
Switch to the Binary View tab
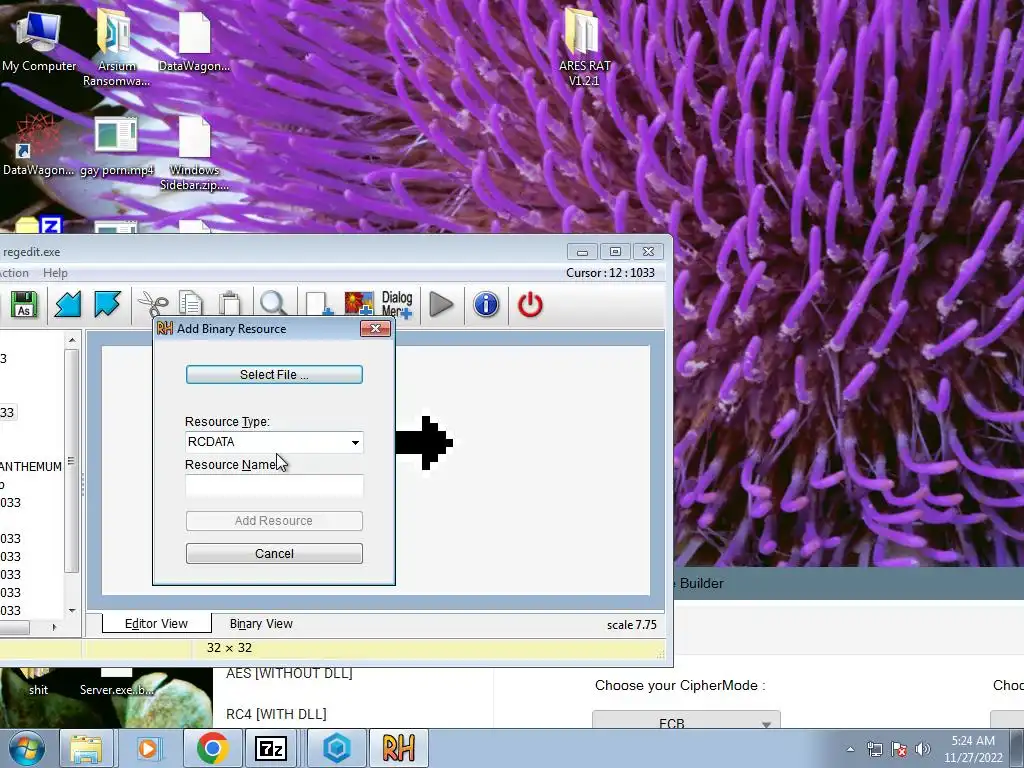[x=261, y=624]
